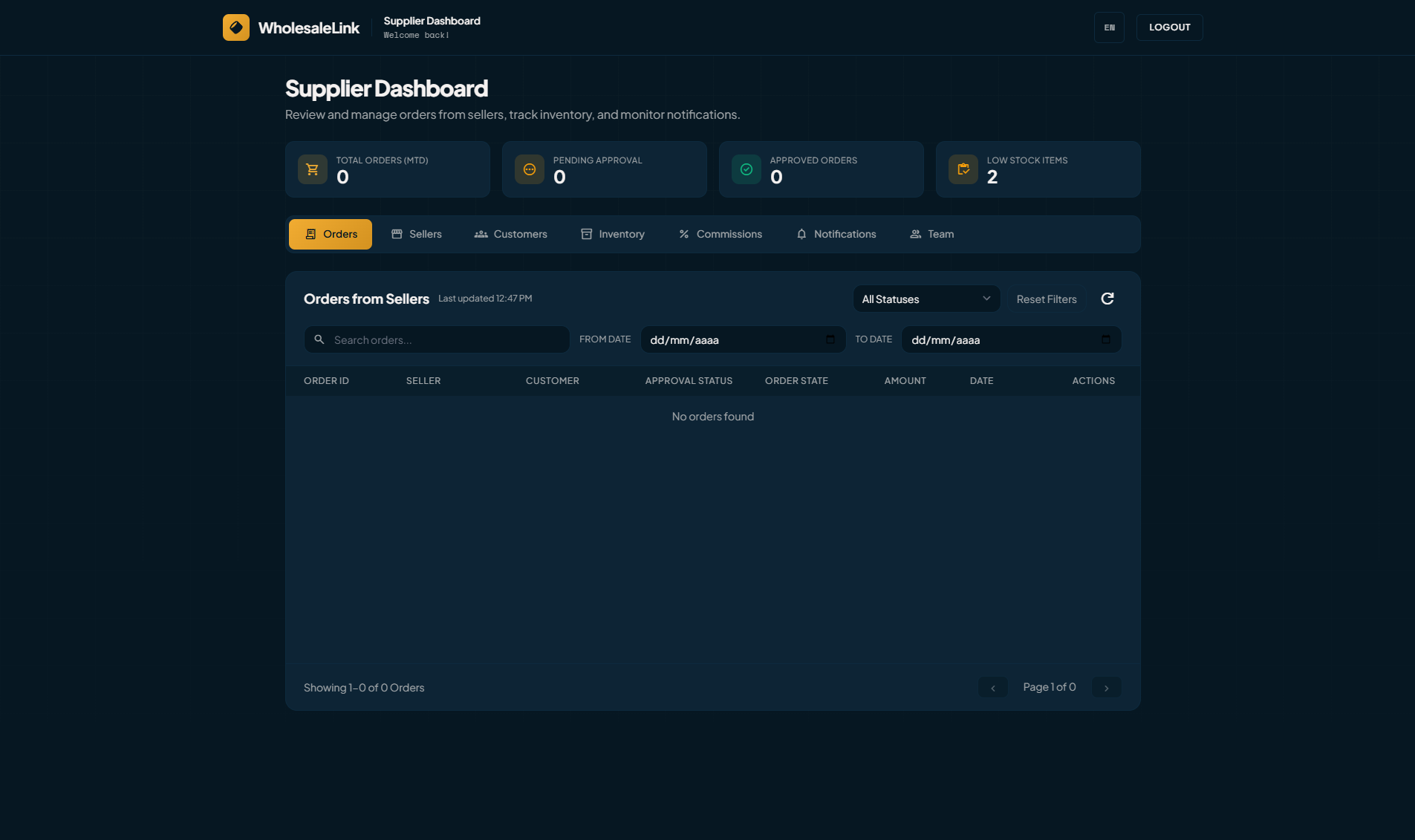Viewport: 1415px width, 840px height.
Task: Expand the All Statuses dropdown
Action: pos(926,299)
